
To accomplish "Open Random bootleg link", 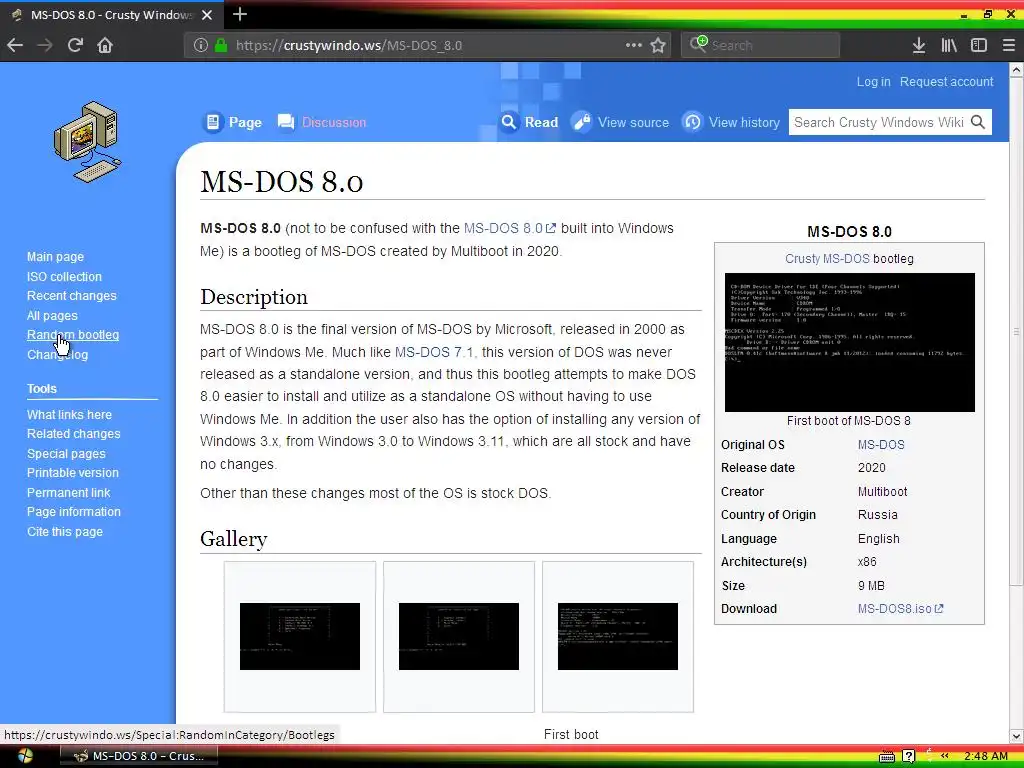I will [x=73, y=335].
